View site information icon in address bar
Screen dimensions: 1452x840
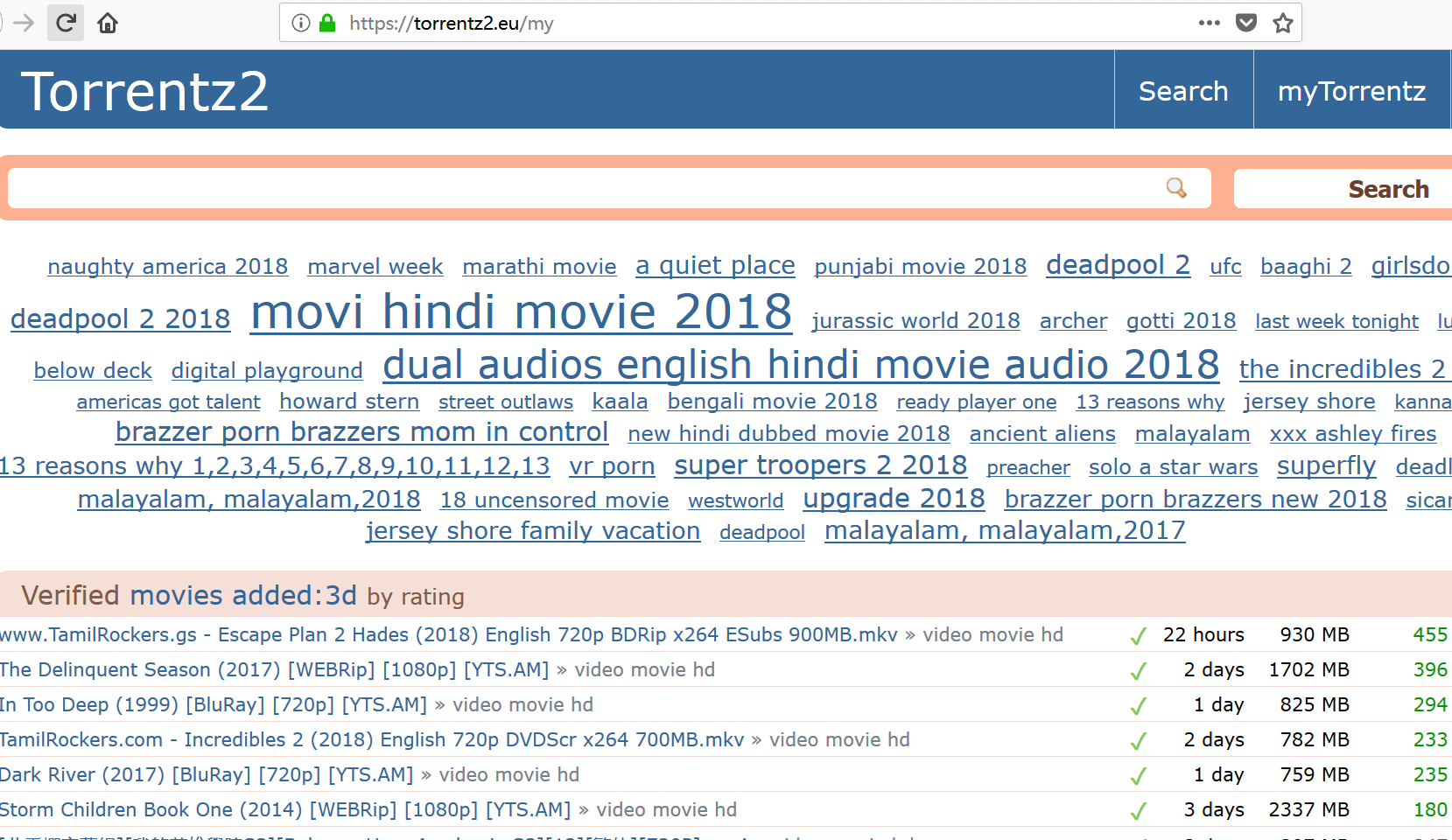point(300,23)
